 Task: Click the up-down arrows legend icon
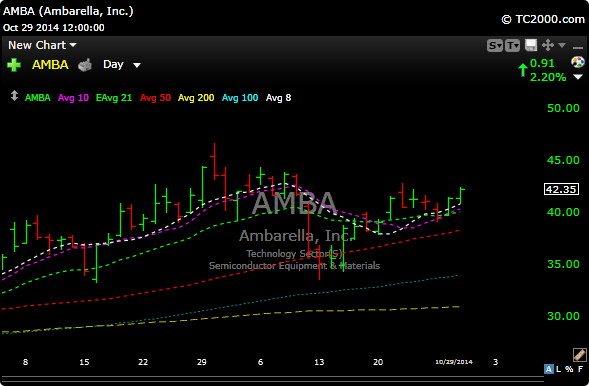click(14, 95)
